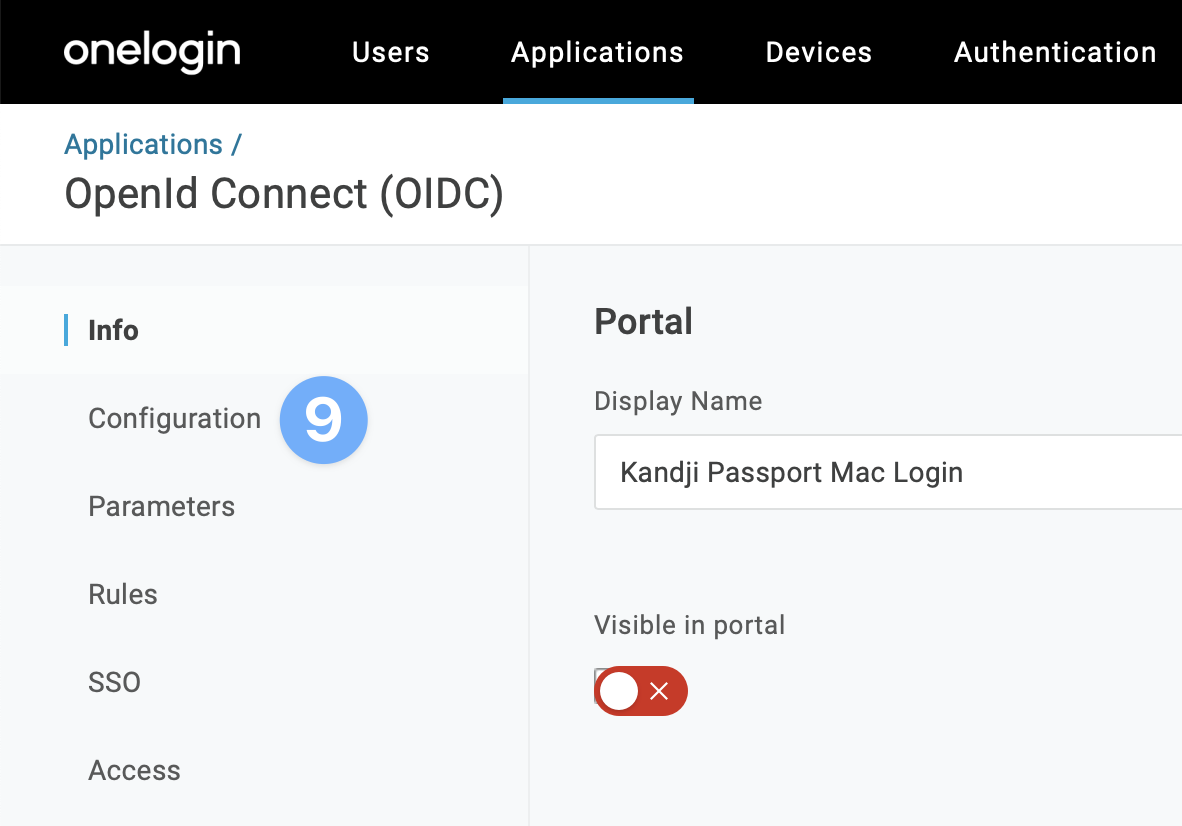Open the Authentication menu
This screenshot has width=1182, height=826.
coord(1055,52)
